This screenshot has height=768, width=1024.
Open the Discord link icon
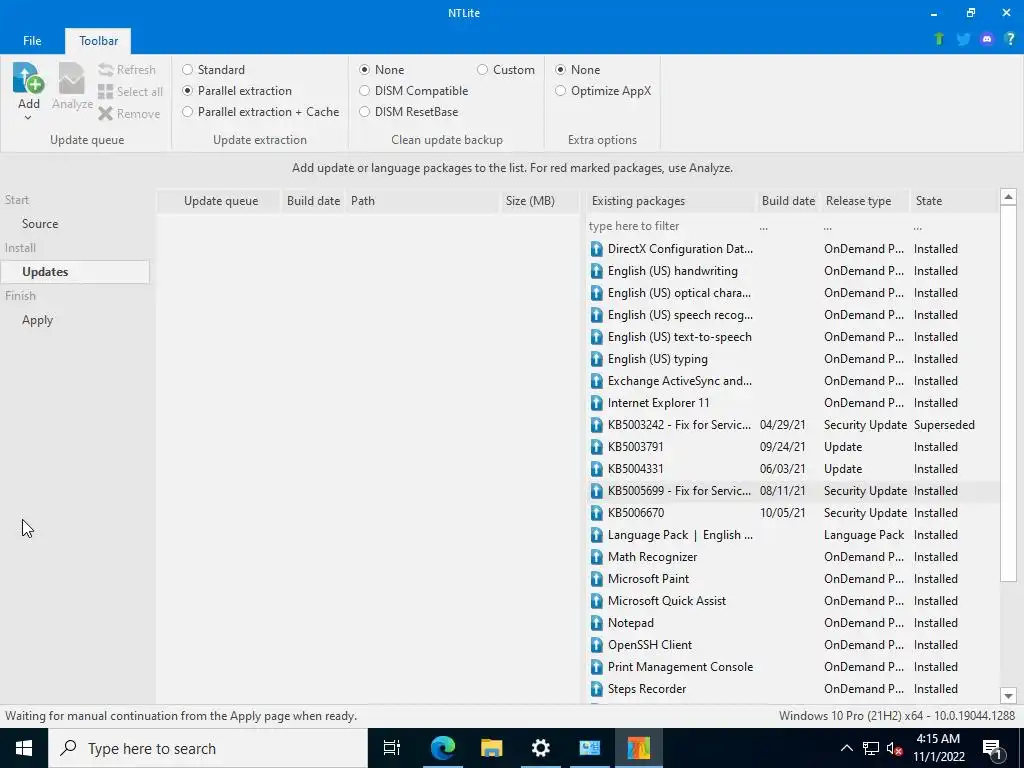coord(987,39)
